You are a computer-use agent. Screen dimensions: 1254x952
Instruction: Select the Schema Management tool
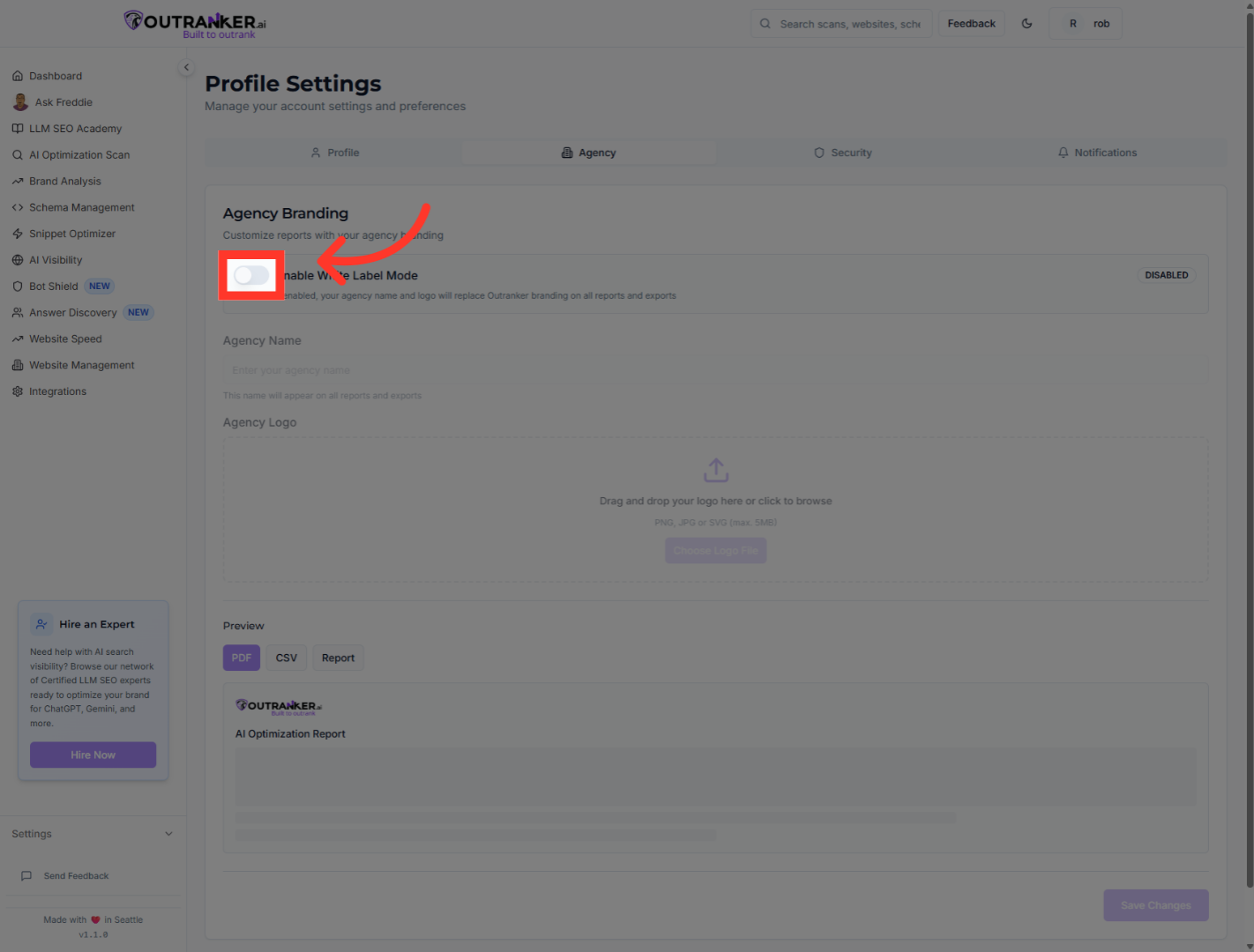coord(80,207)
